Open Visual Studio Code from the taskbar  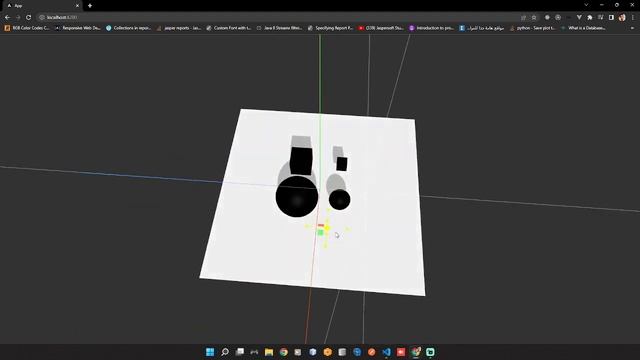[386, 352]
